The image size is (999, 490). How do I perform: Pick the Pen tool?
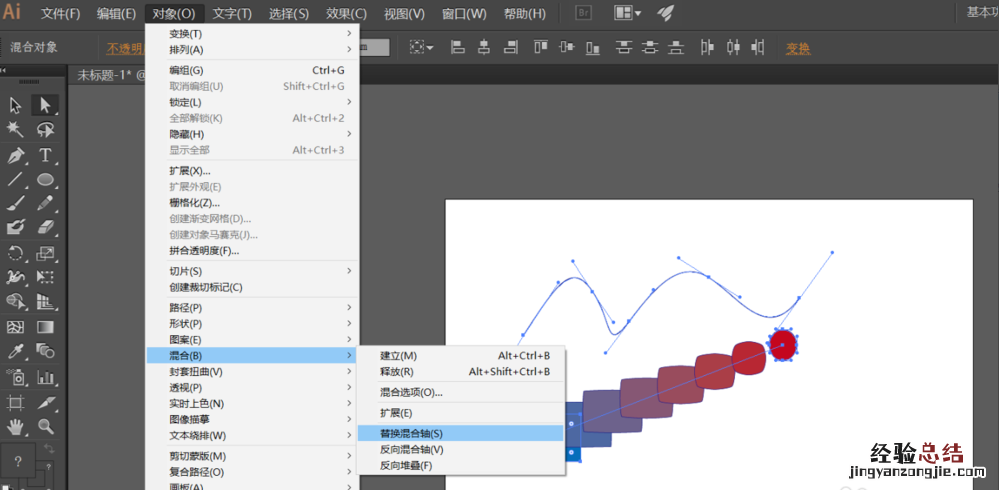click(15, 156)
